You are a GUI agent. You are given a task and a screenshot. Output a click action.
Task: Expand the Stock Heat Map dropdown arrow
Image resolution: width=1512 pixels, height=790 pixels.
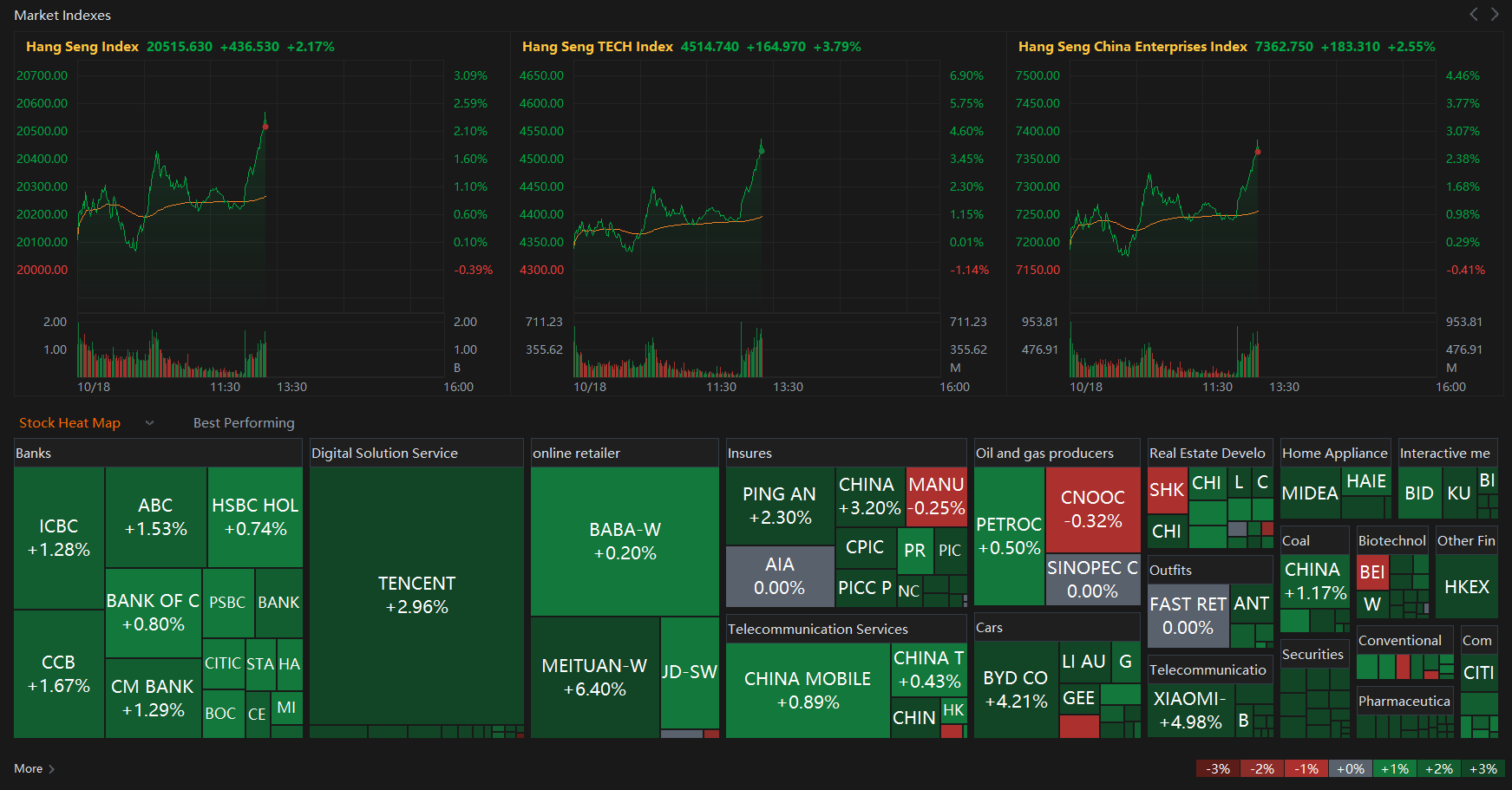pos(149,423)
